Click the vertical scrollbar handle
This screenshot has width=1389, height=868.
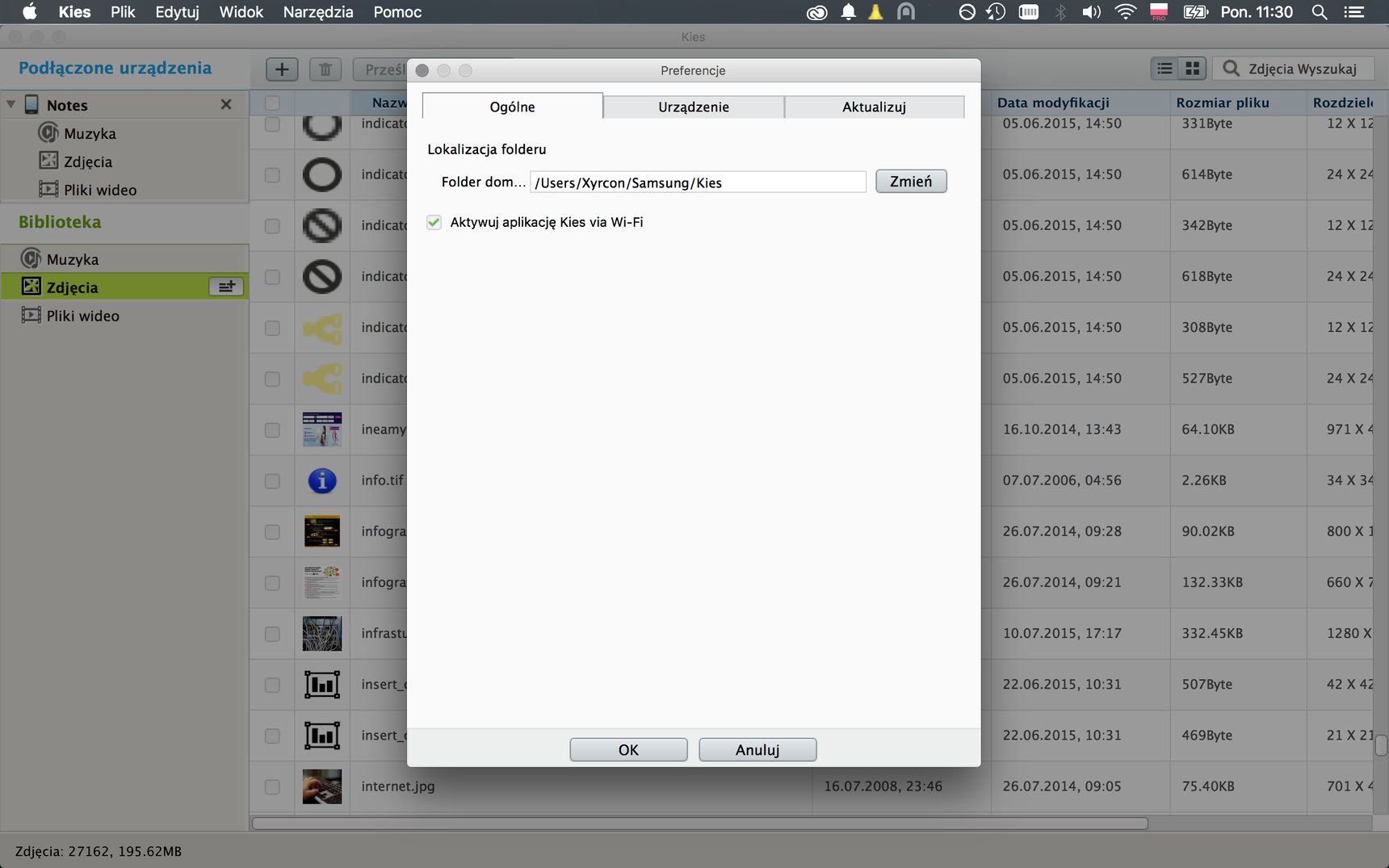[x=1381, y=744]
